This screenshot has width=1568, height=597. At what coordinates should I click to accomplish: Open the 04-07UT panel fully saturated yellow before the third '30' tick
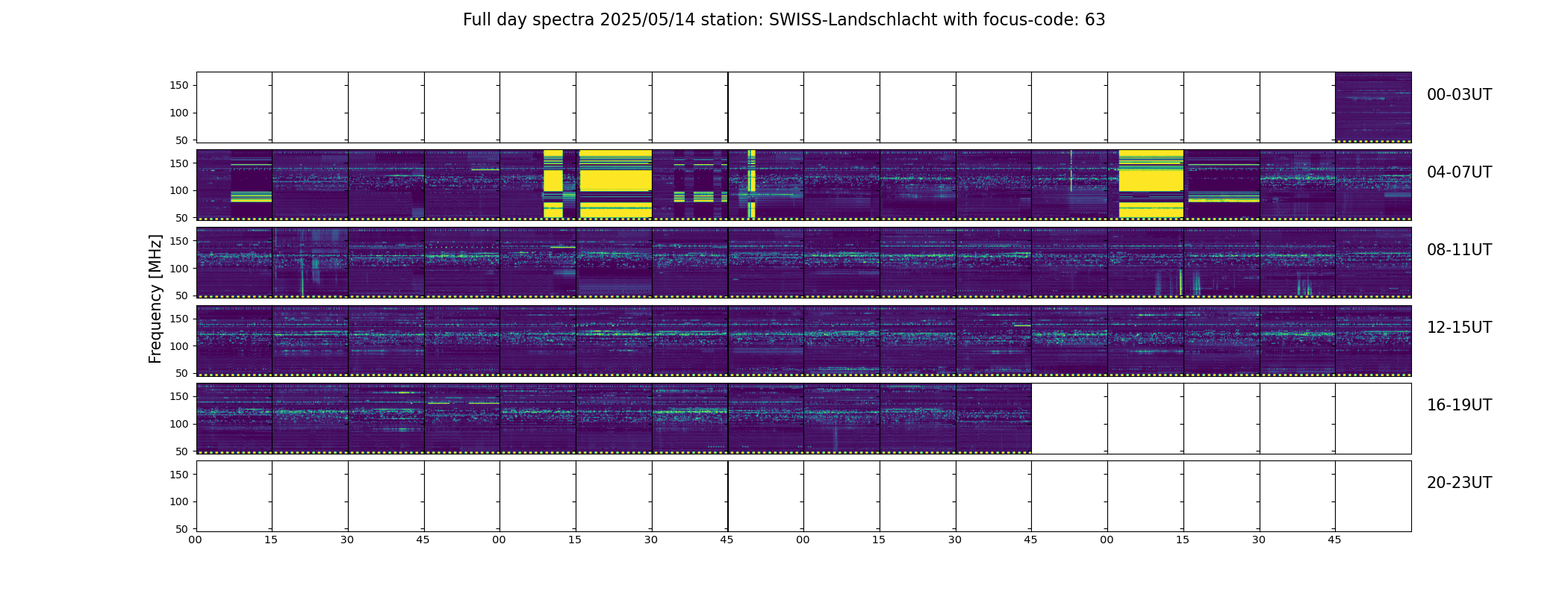point(614,185)
